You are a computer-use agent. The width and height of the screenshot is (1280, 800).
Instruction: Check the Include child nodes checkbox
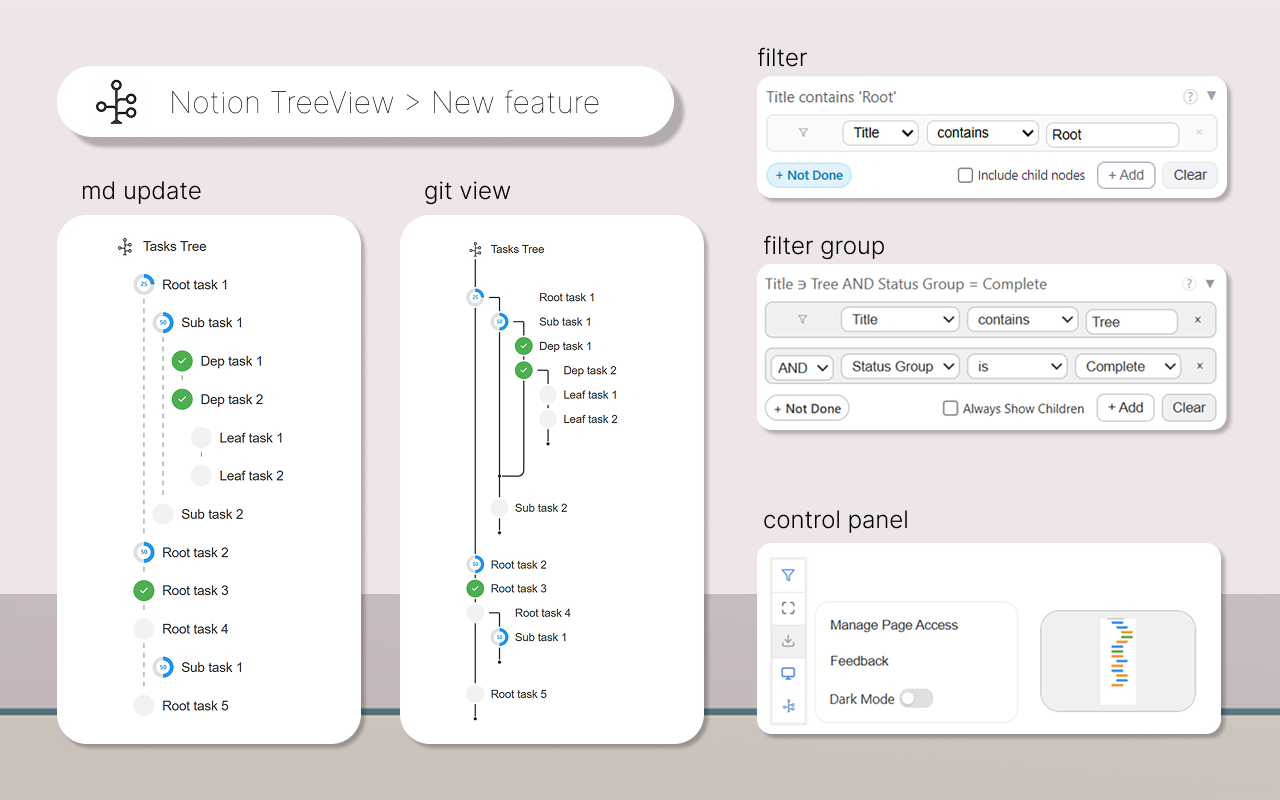(x=964, y=174)
